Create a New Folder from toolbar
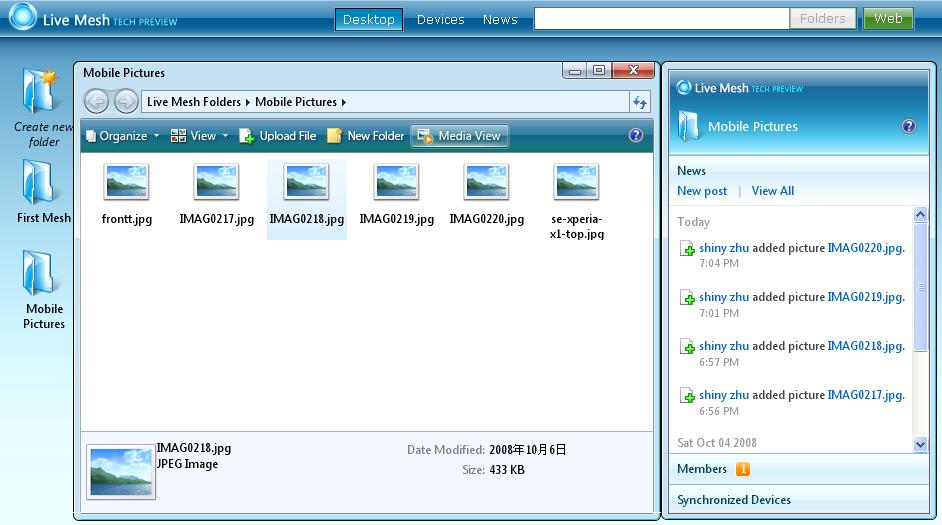The image size is (942, 525). [365, 136]
